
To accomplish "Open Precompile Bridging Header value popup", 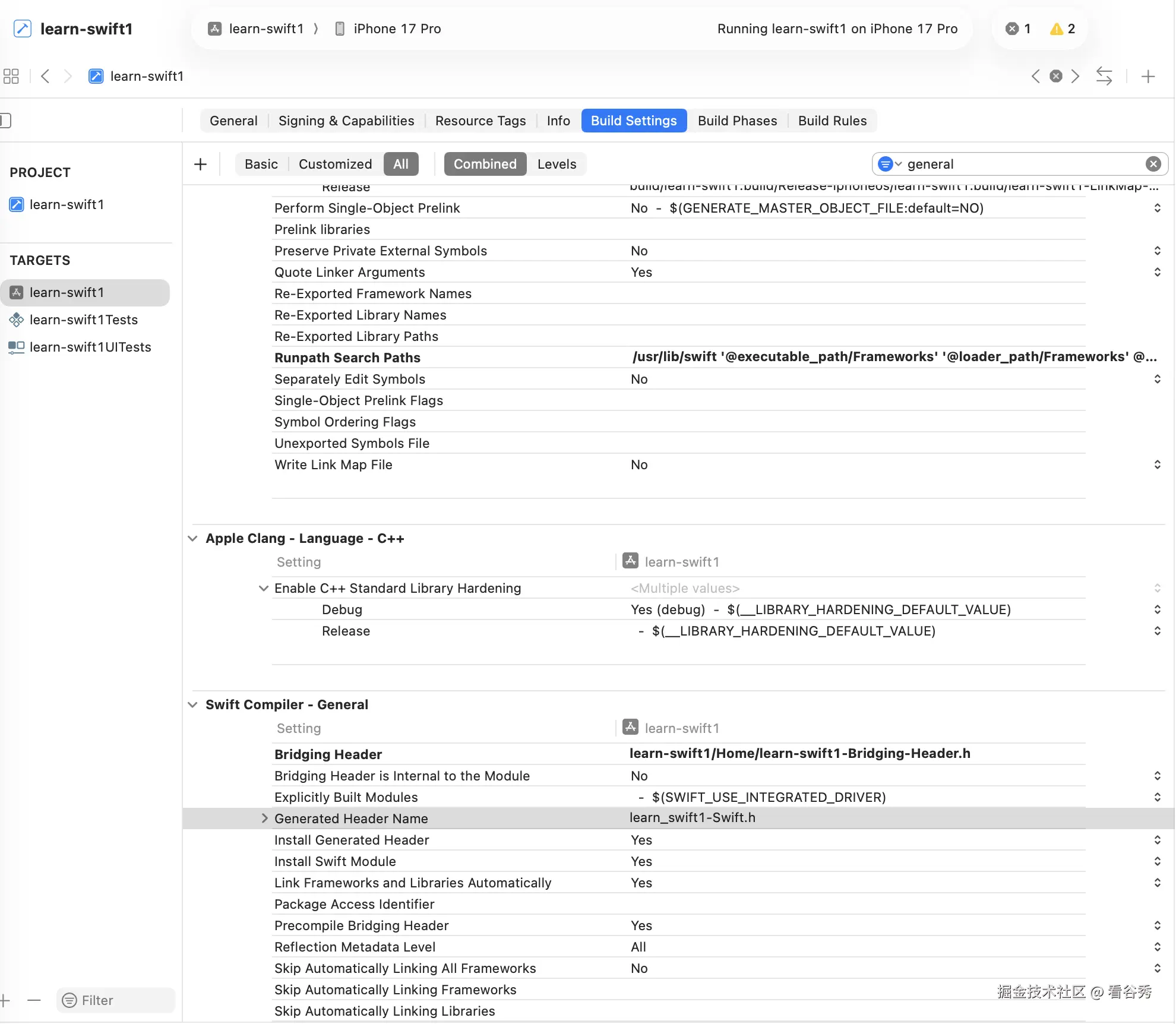I will click(1157, 925).
